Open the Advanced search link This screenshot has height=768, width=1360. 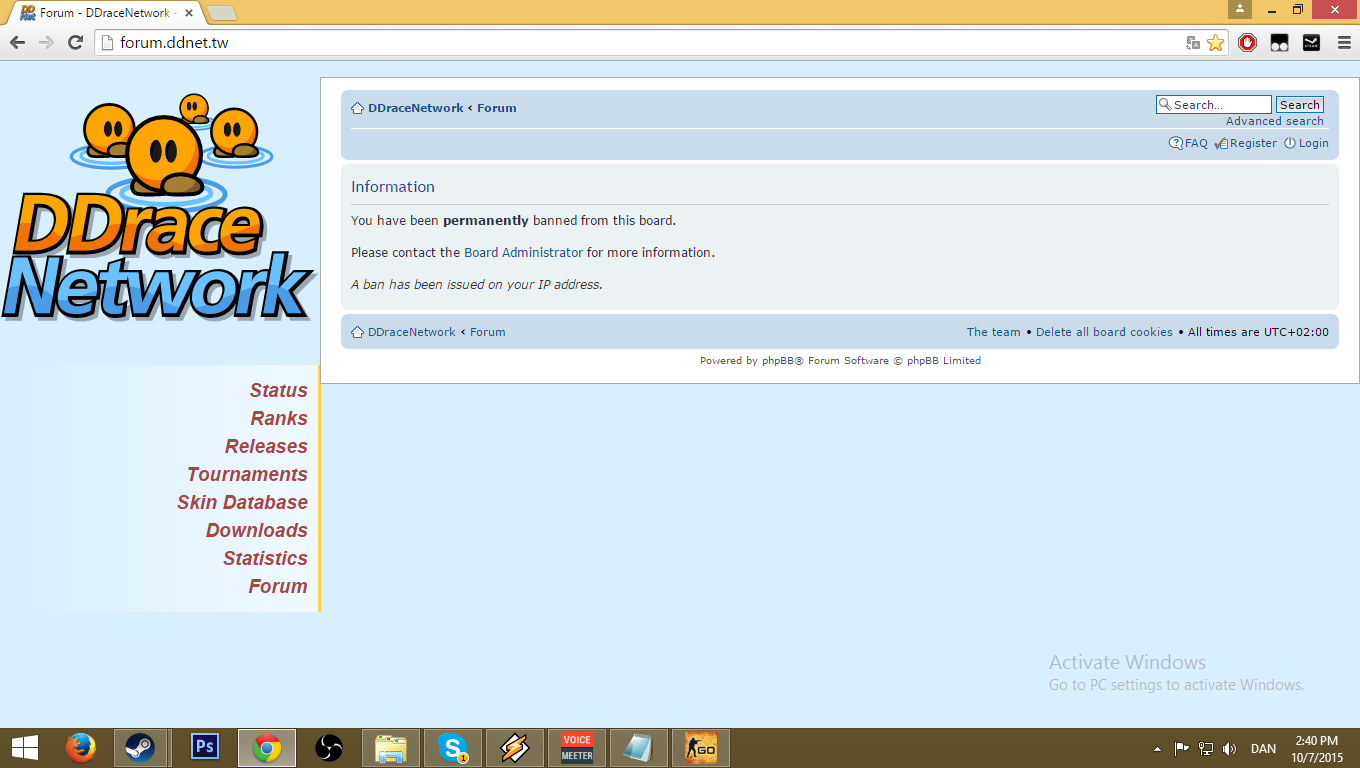1274,121
